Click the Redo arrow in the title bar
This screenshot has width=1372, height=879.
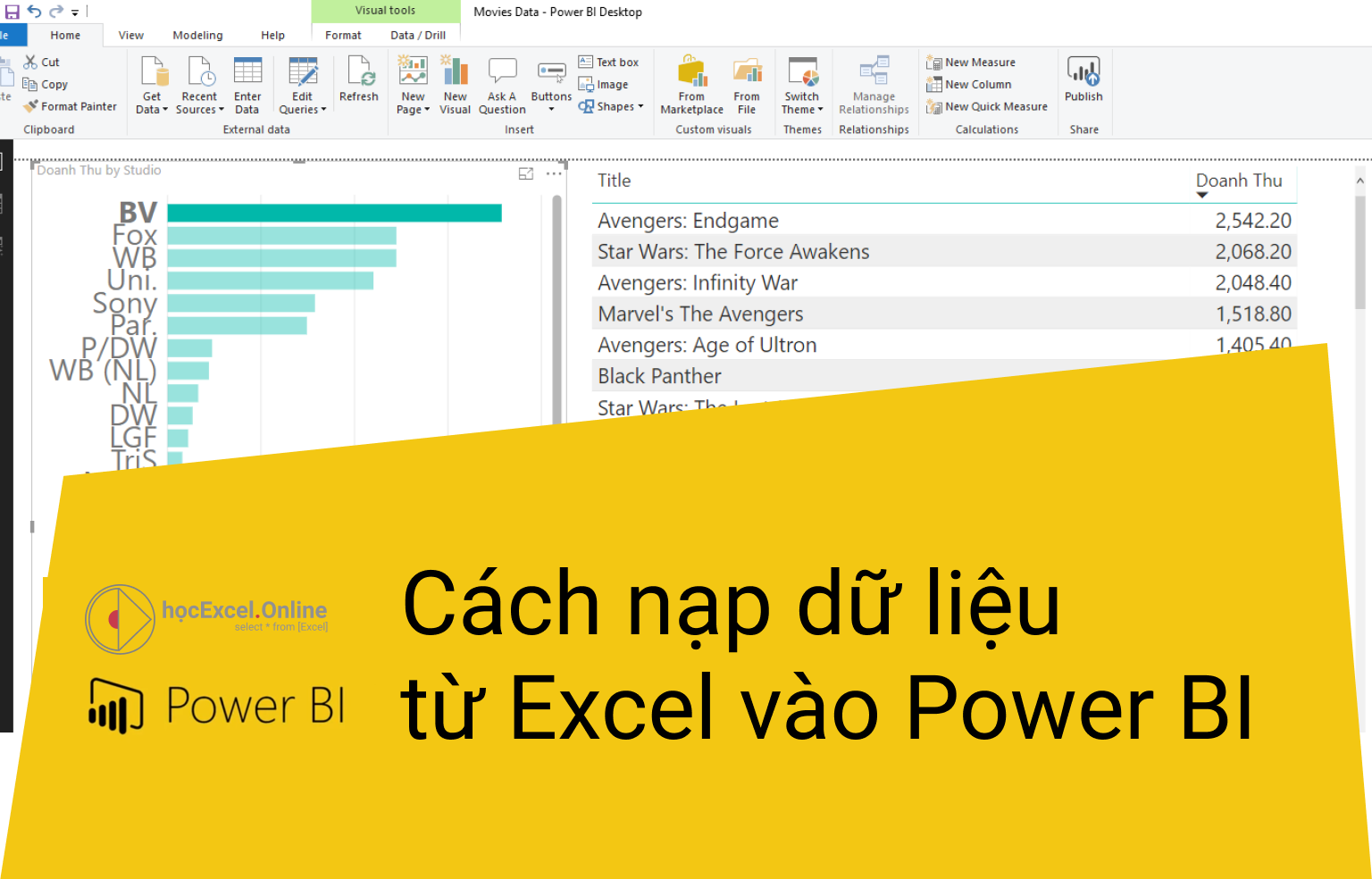[56, 12]
